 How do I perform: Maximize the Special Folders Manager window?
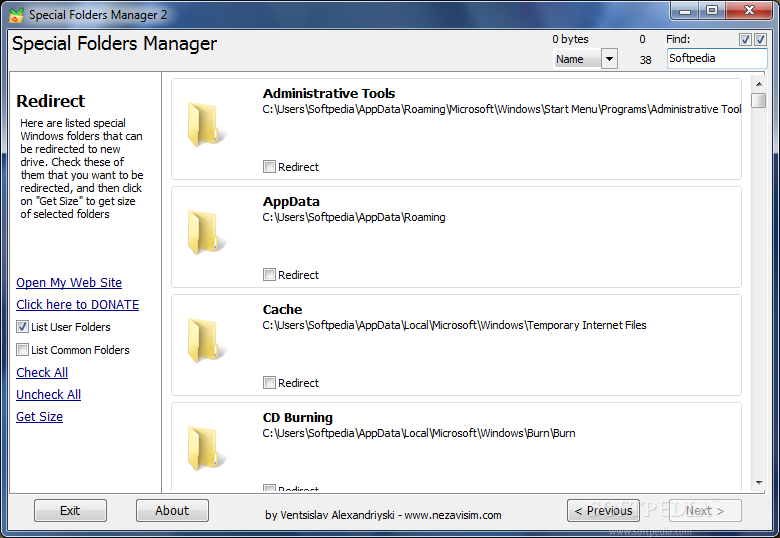click(x=712, y=10)
